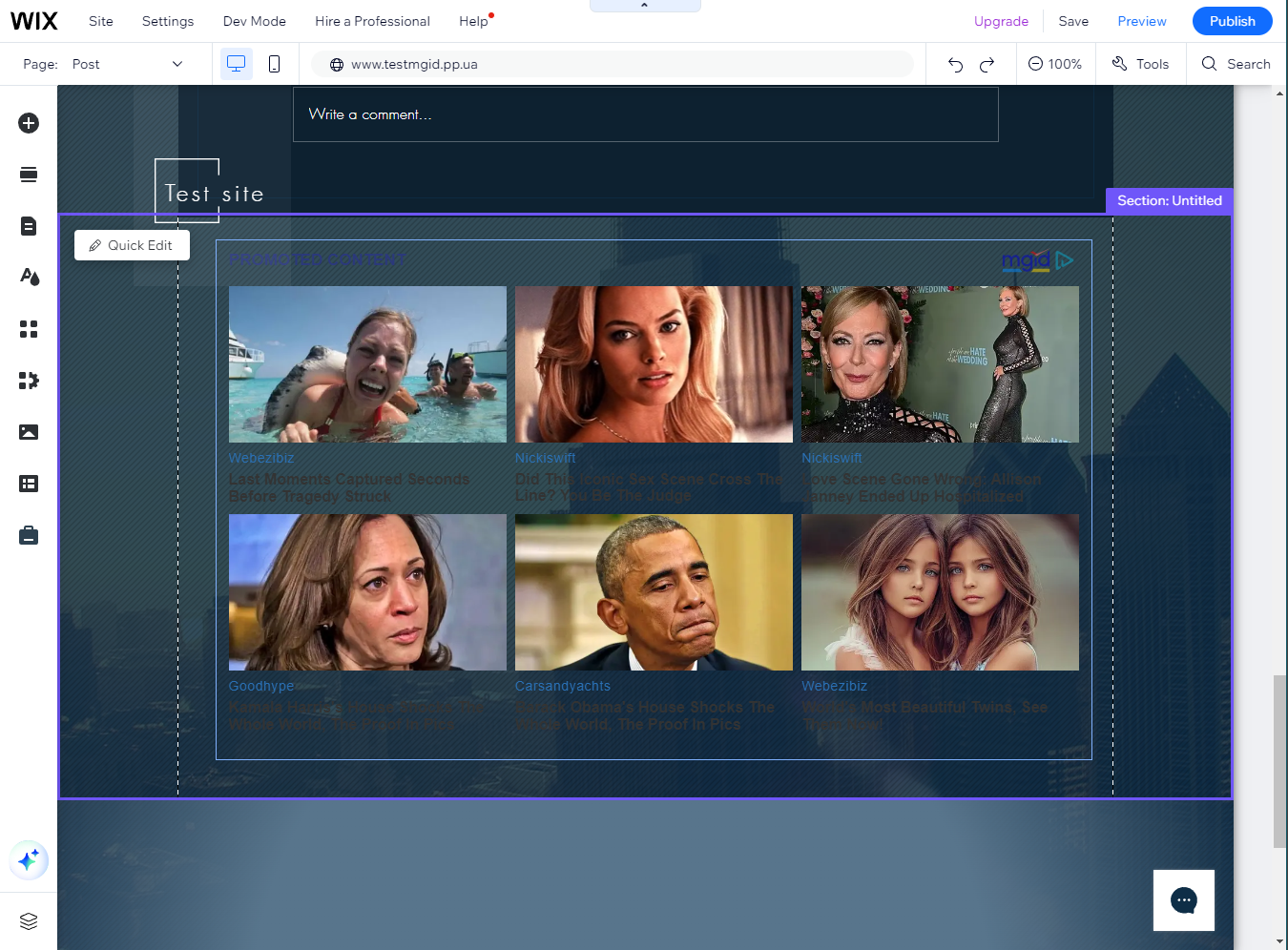Open the Add Apps grid icon
Image resolution: width=1288 pixels, height=950 pixels.
(x=29, y=329)
